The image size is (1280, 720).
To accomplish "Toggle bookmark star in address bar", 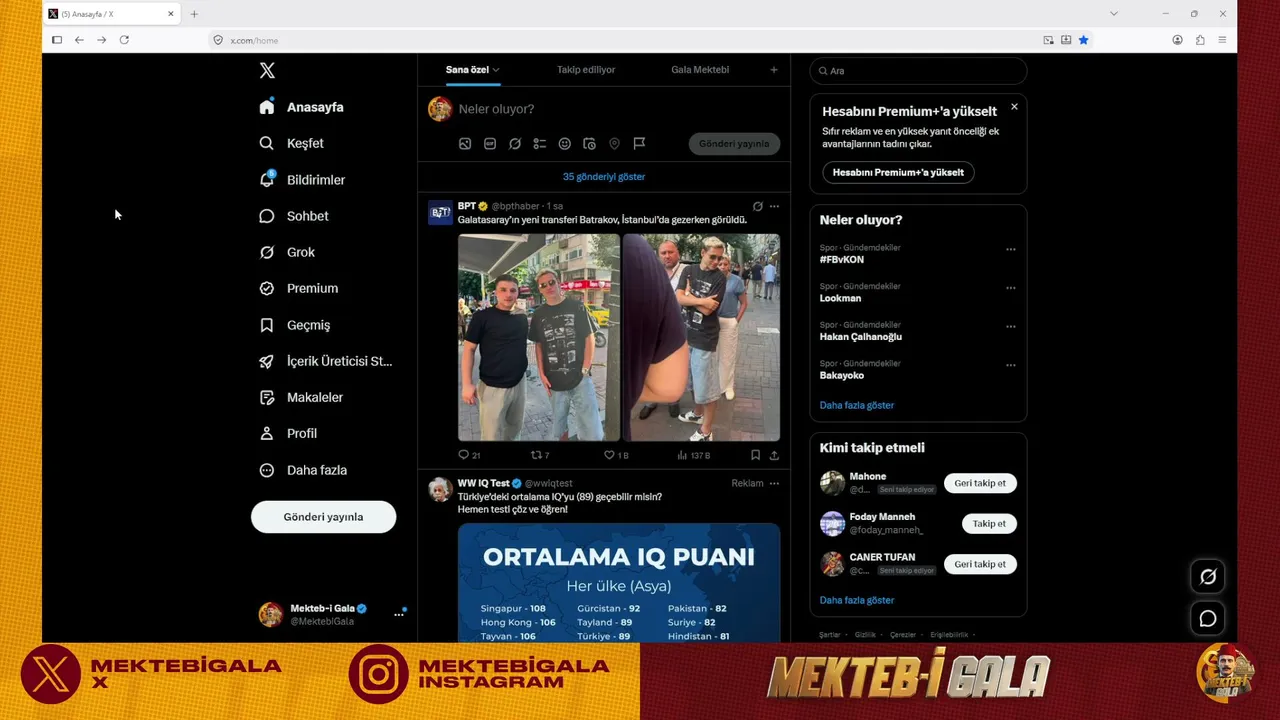I will [x=1083, y=40].
